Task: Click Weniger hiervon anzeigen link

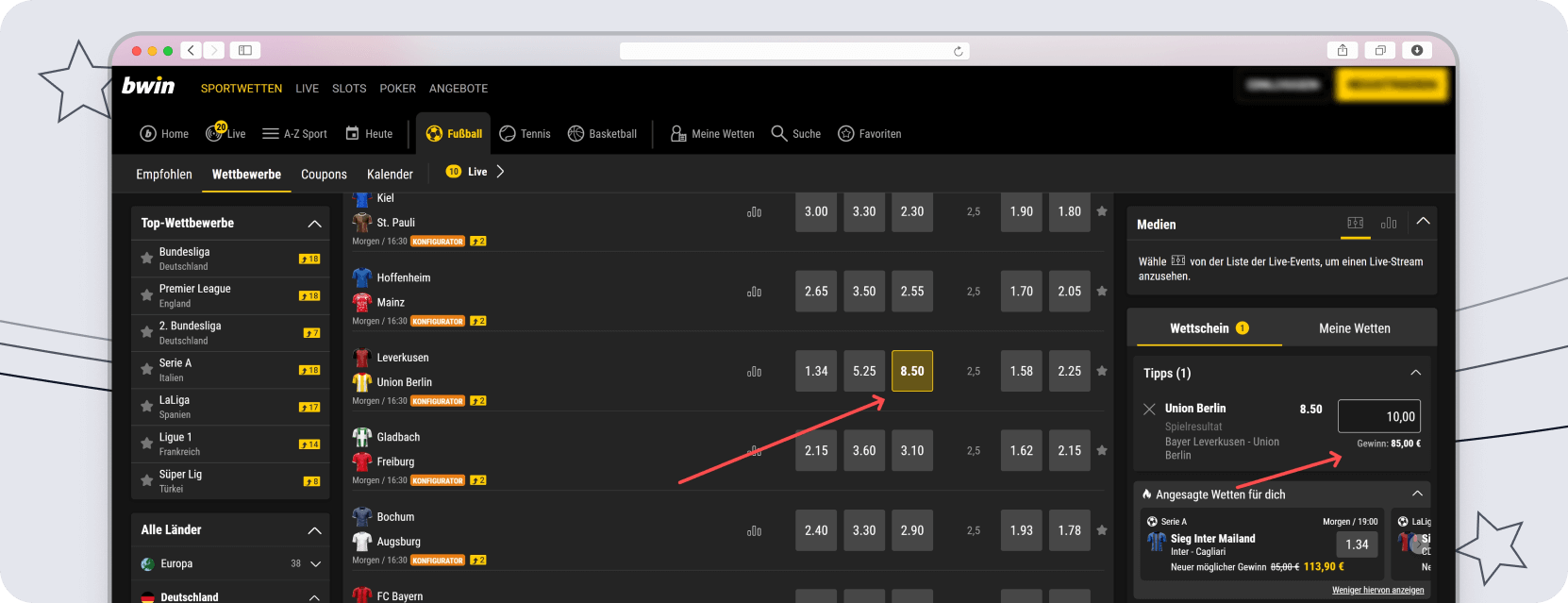Action: pos(1377,591)
